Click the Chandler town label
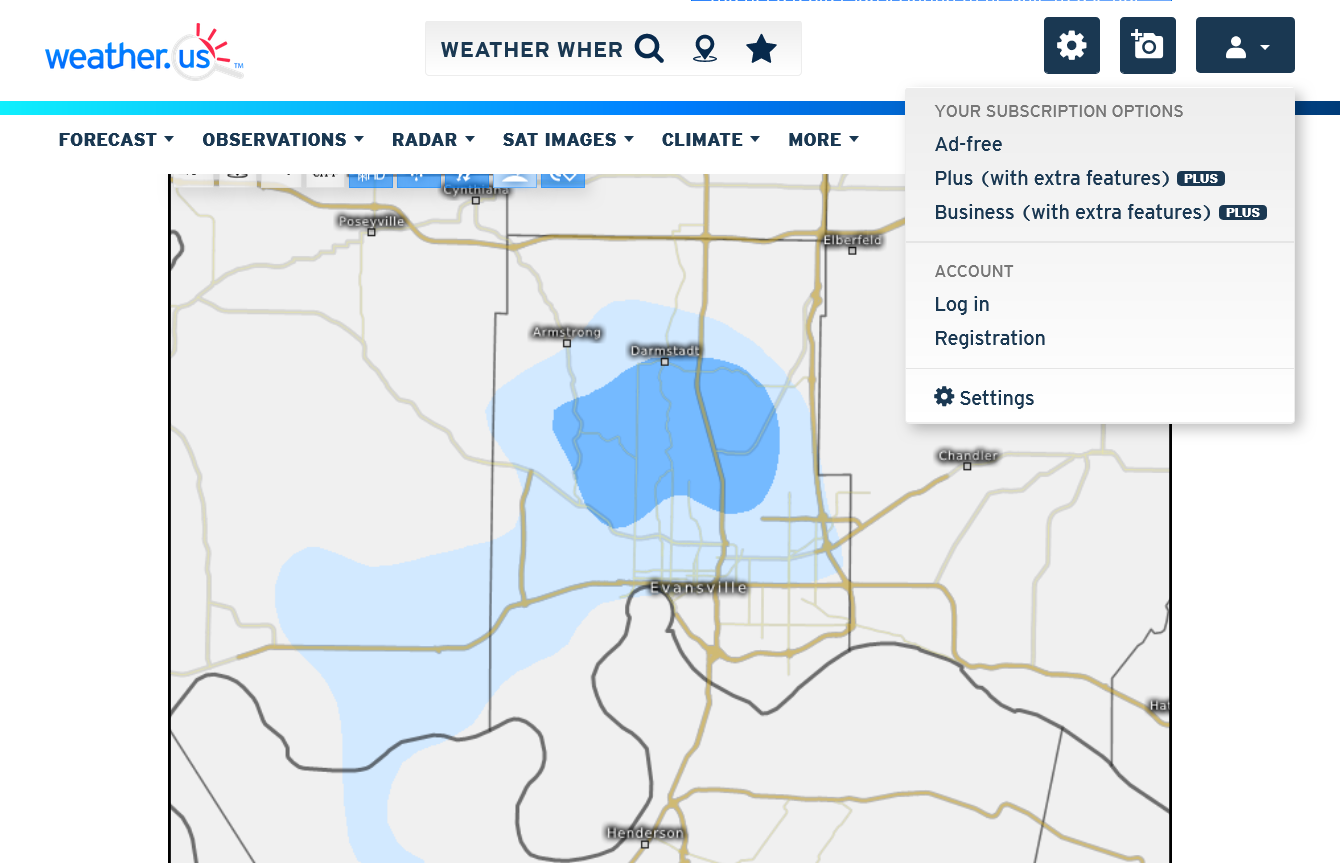This screenshot has height=863, width=1340. 968,455
